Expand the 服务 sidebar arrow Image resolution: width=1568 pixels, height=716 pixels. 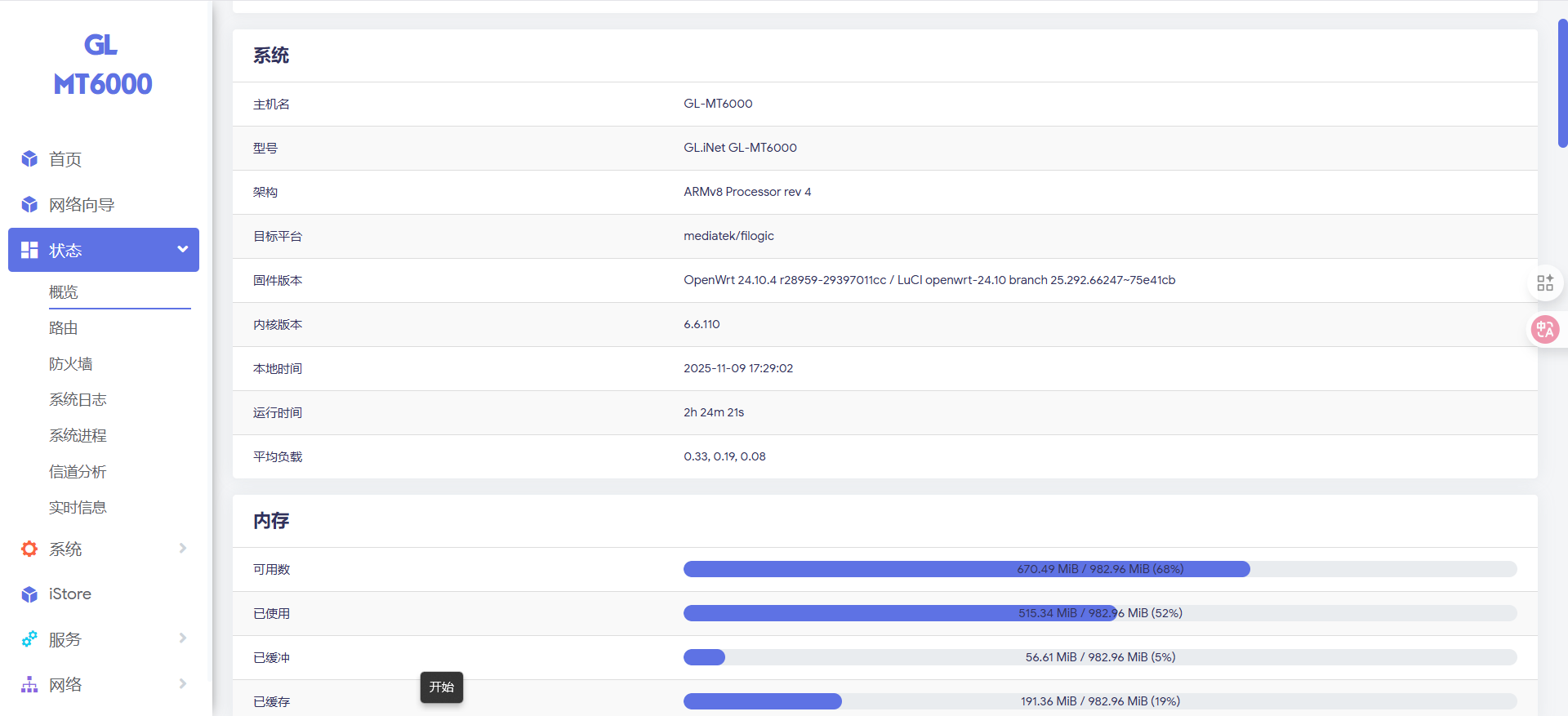183,638
